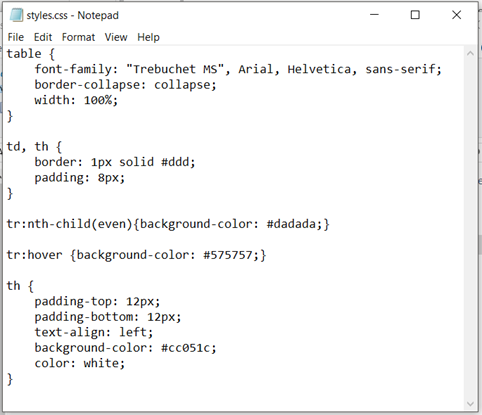Image resolution: width=482 pixels, height=415 pixels.
Task: Place cursor on border-collapse line
Action: tap(125, 85)
